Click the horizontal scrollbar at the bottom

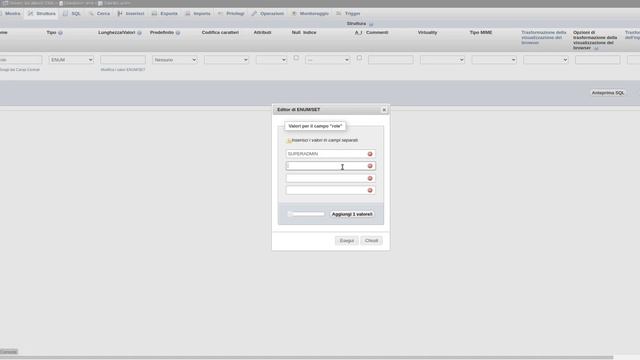[x=306, y=358]
